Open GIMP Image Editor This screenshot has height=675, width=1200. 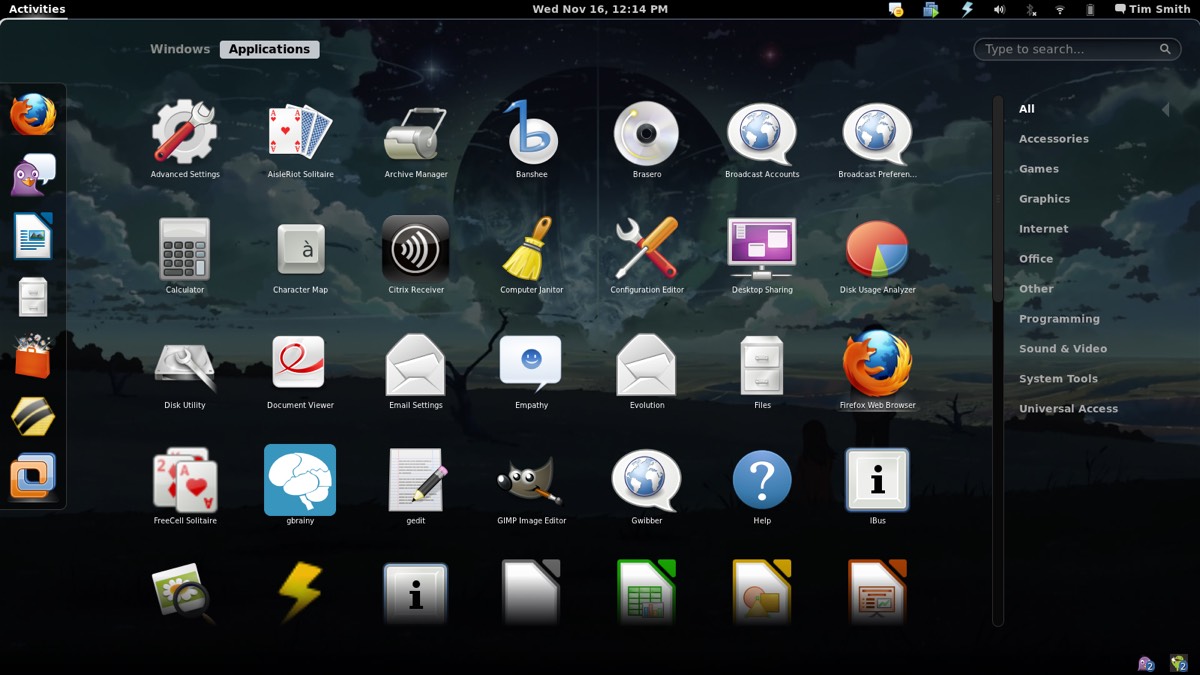coord(531,481)
